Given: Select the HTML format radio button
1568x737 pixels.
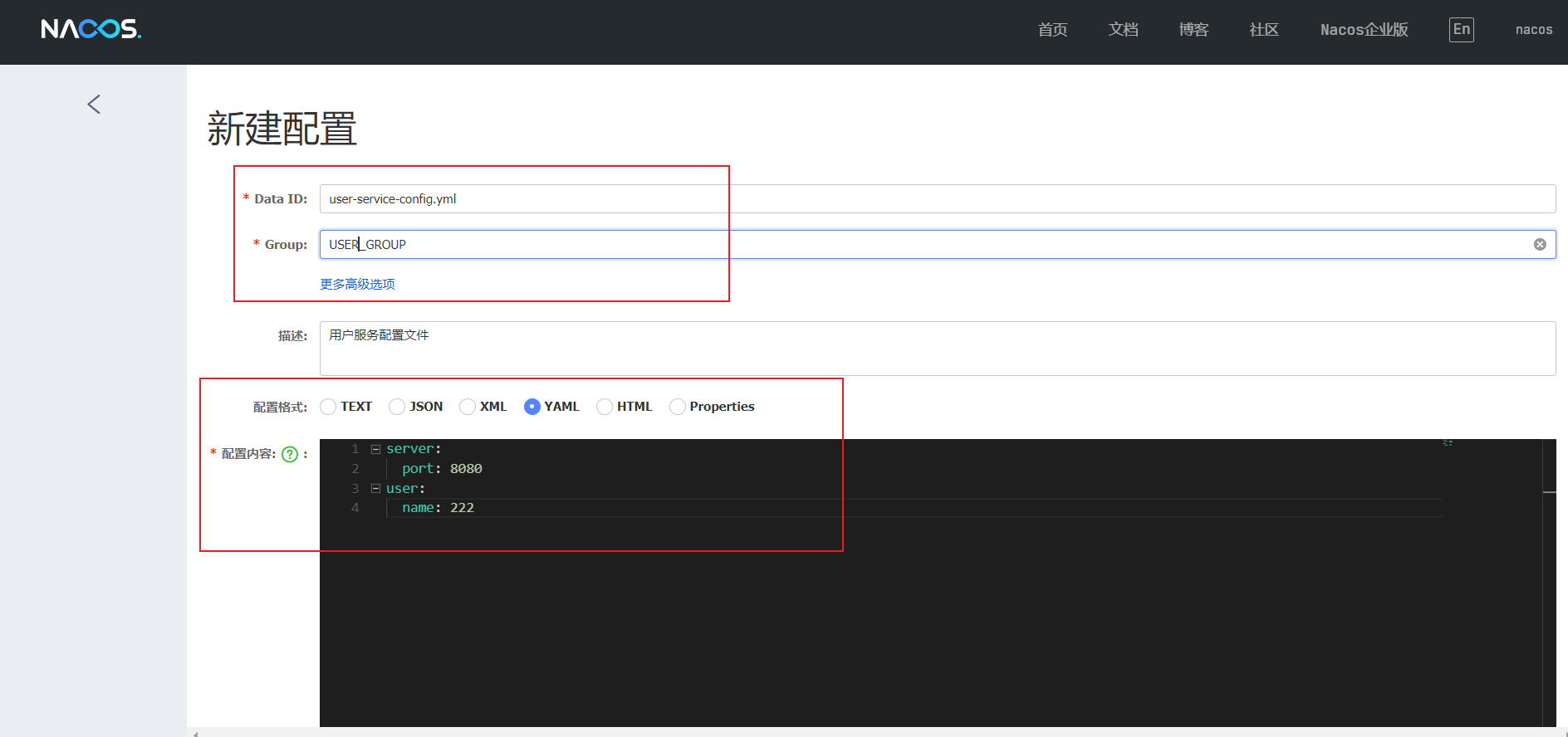Looking at the screenshot, I should [x=605, y=407].
